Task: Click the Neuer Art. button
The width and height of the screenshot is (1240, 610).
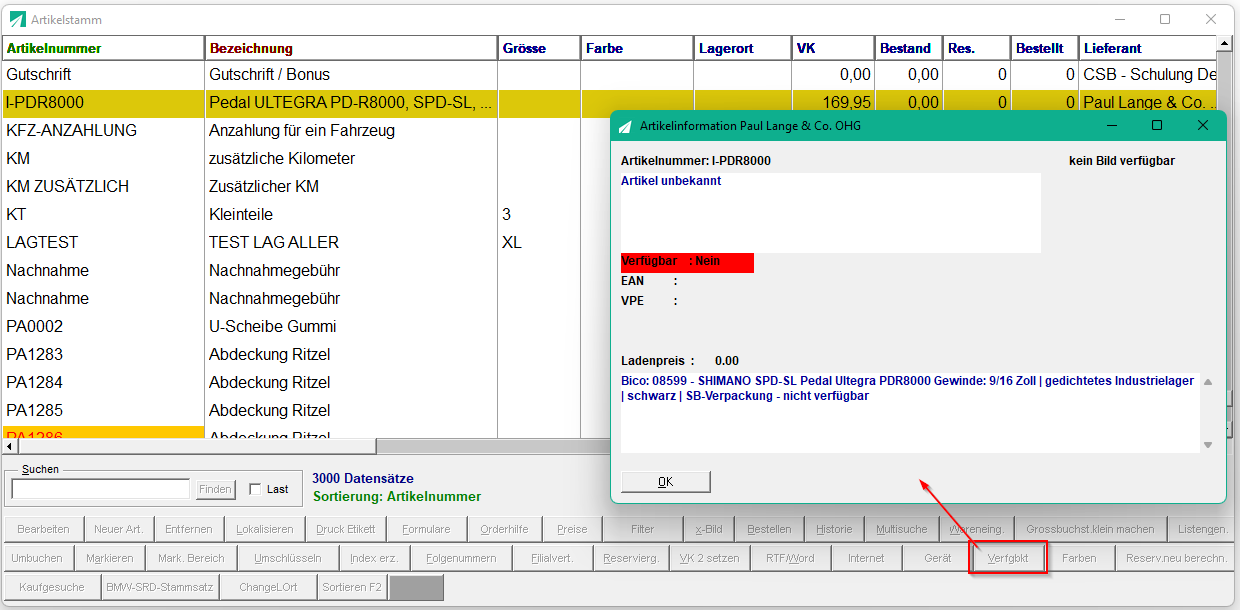Action: (x=118, y=529)
